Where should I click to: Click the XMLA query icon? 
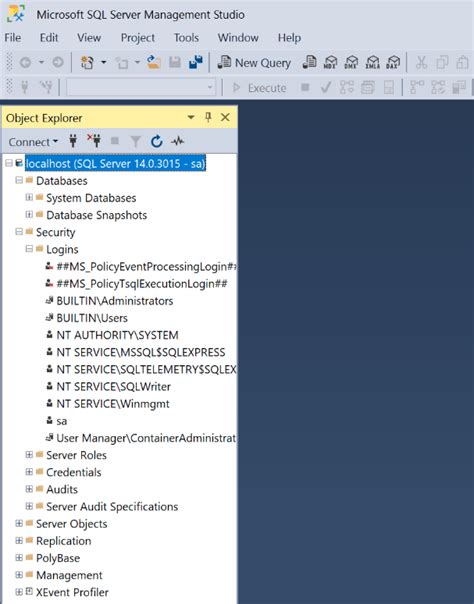pos(372,62)
